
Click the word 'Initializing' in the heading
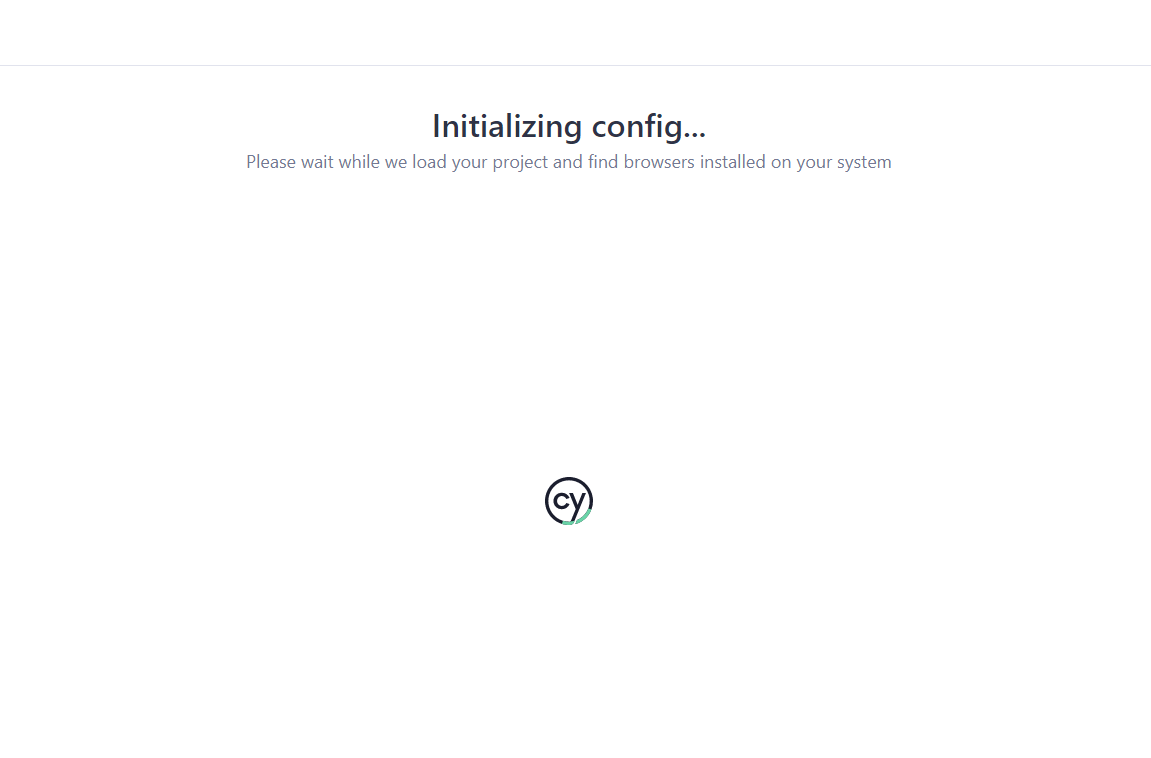pyautogui.click(x=507, y=127)
